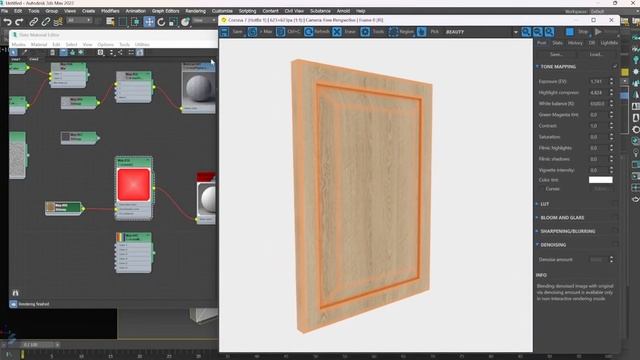Click the Render play button

[598, 32]
